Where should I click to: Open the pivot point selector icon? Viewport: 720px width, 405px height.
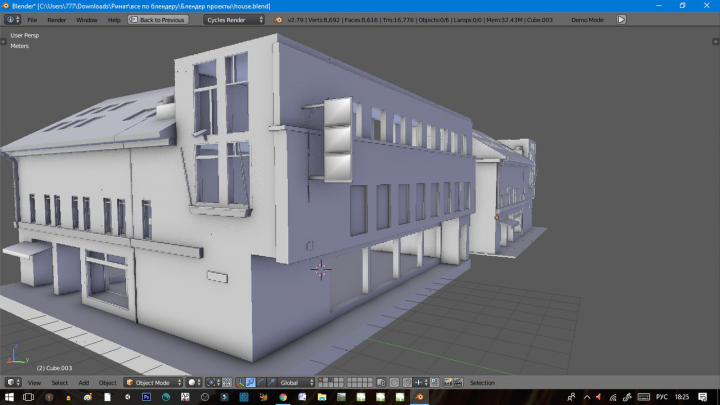click(212, 382)
